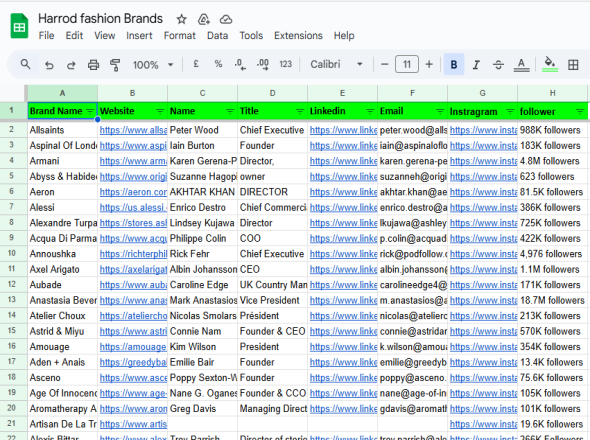Decrease decimal places
This screenshot has width=590, height=440.
(x=240, y=64)
